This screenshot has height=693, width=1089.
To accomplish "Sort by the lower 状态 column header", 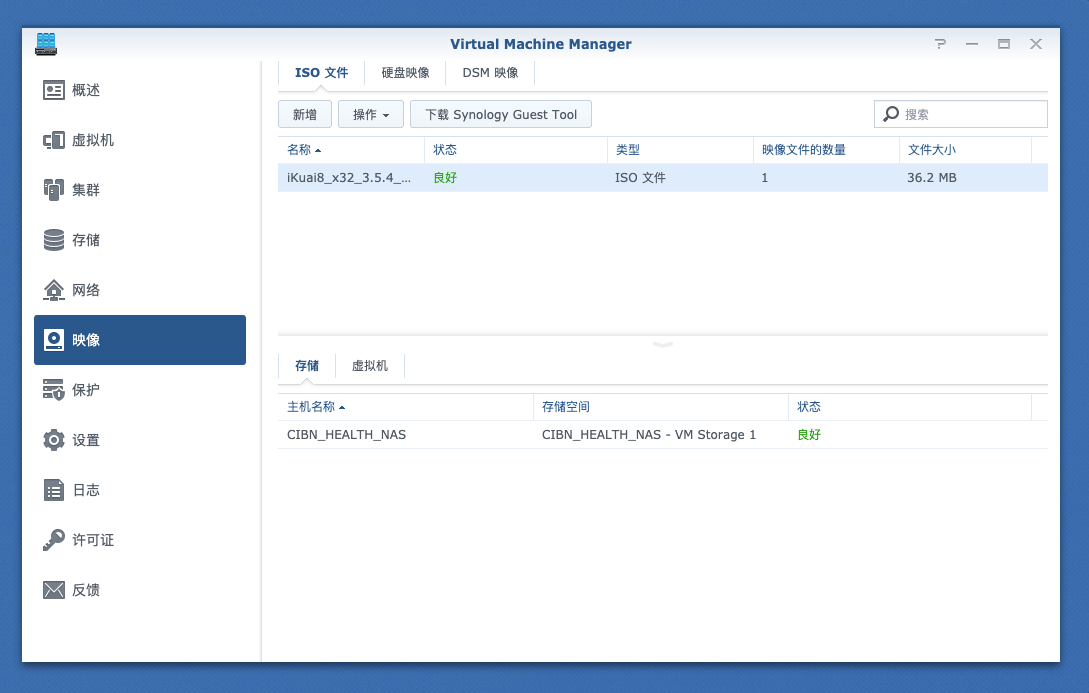I will pyautogui.click(x=910, y=407).
